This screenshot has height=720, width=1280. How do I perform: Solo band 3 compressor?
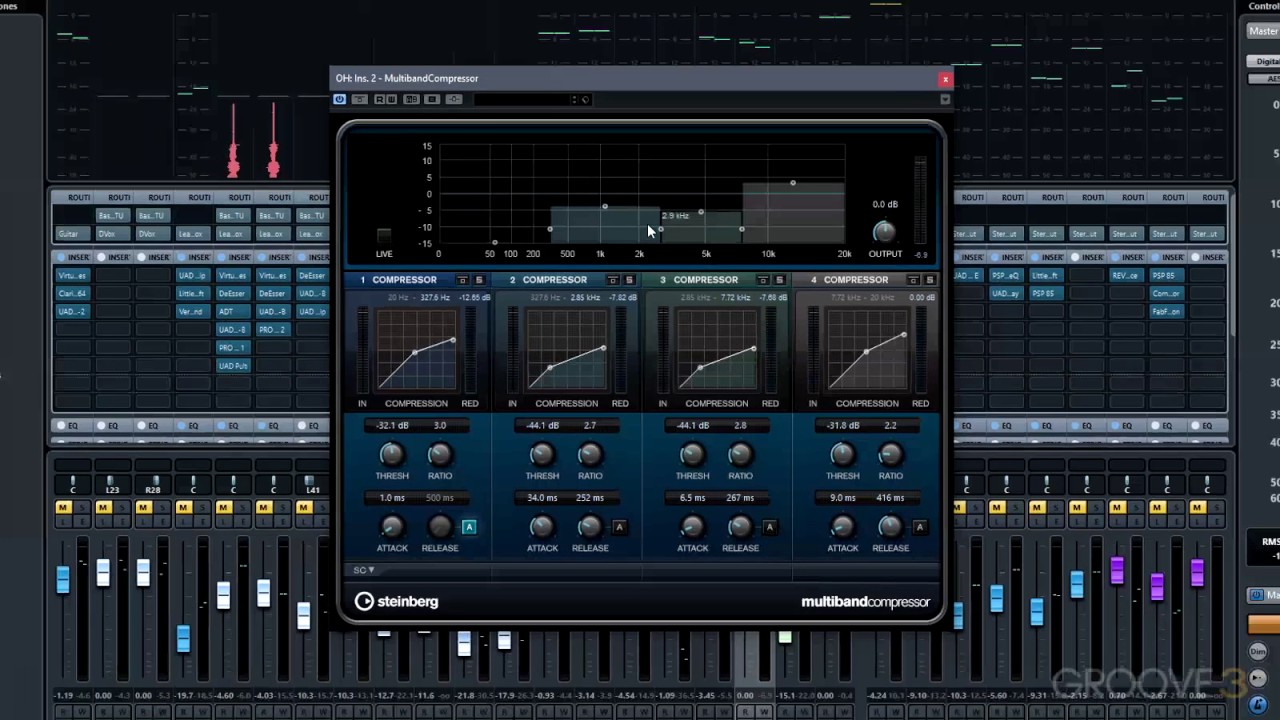779,280
